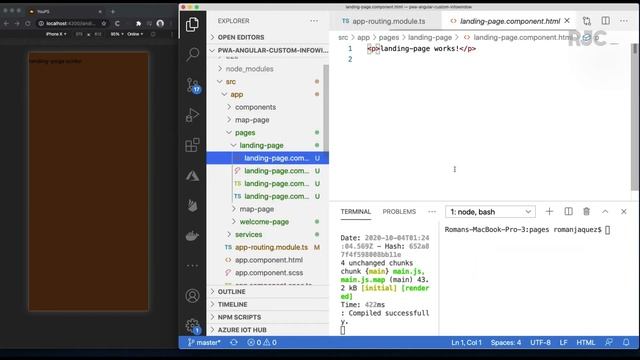Open the Run and Debug view
The width and height of the screenshot is (640, 360).
(x=192, y=116)
